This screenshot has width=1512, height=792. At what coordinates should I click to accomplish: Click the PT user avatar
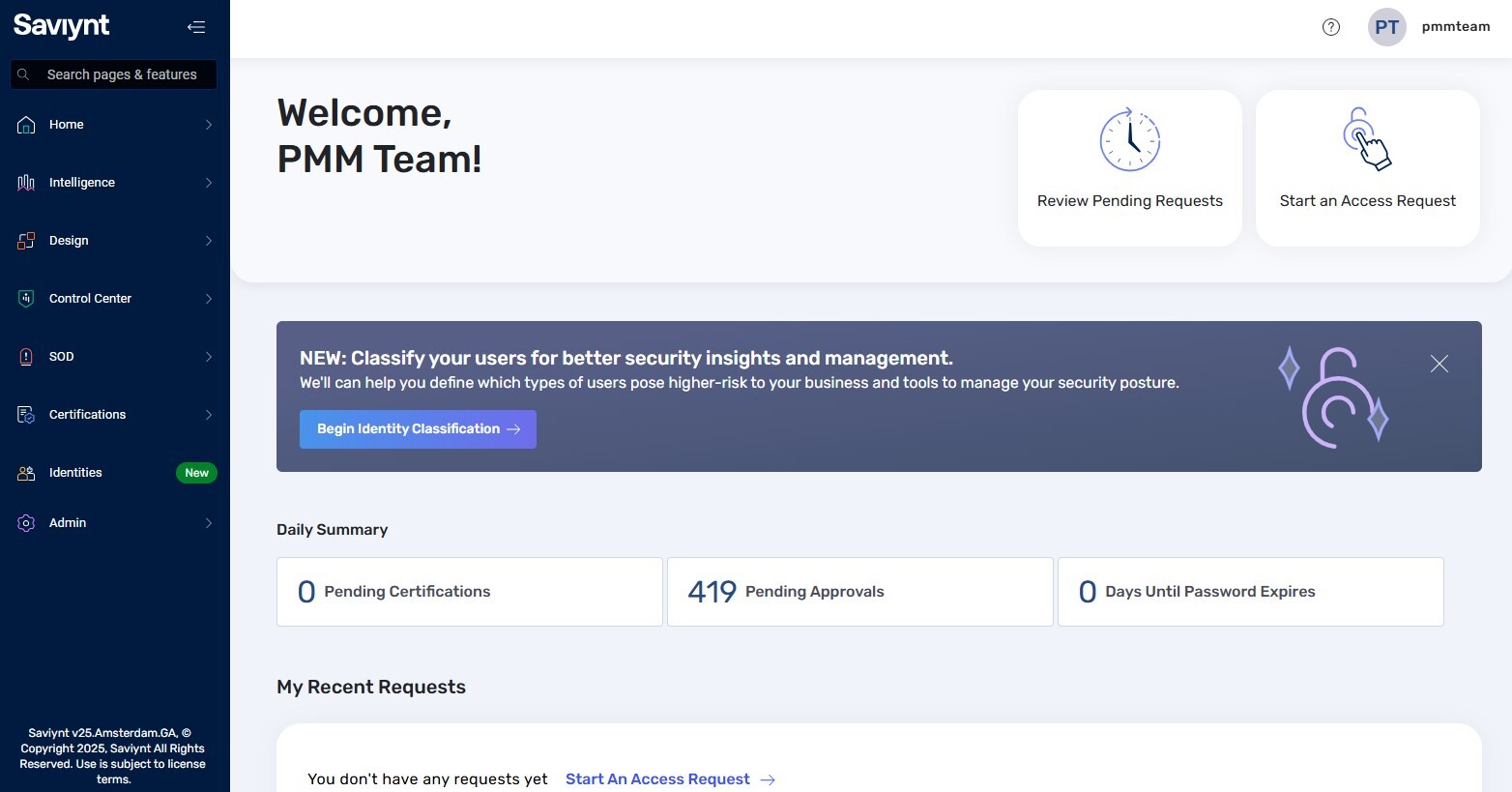(1386, 27)
